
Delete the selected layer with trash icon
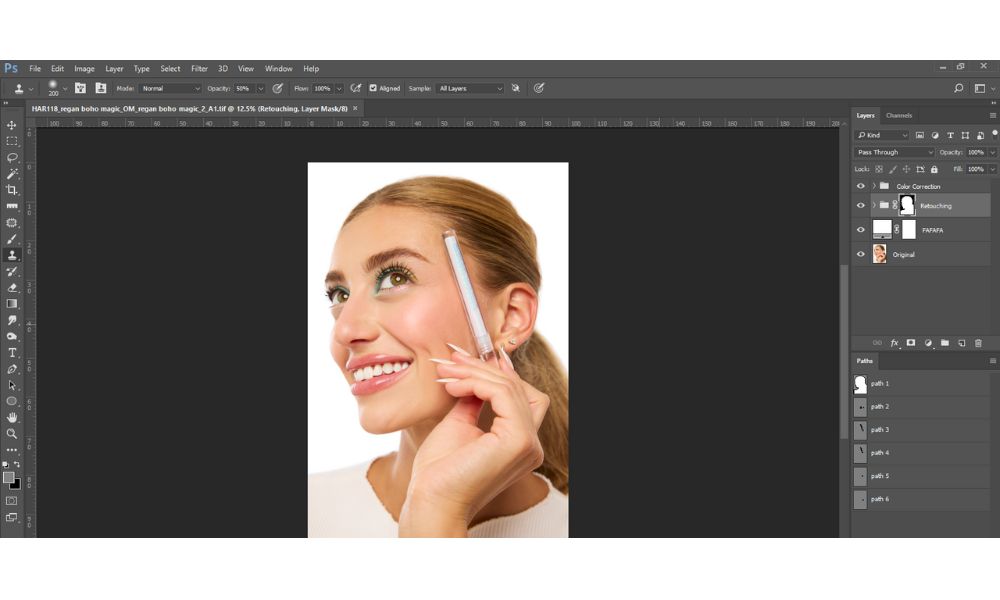point(978,343)
